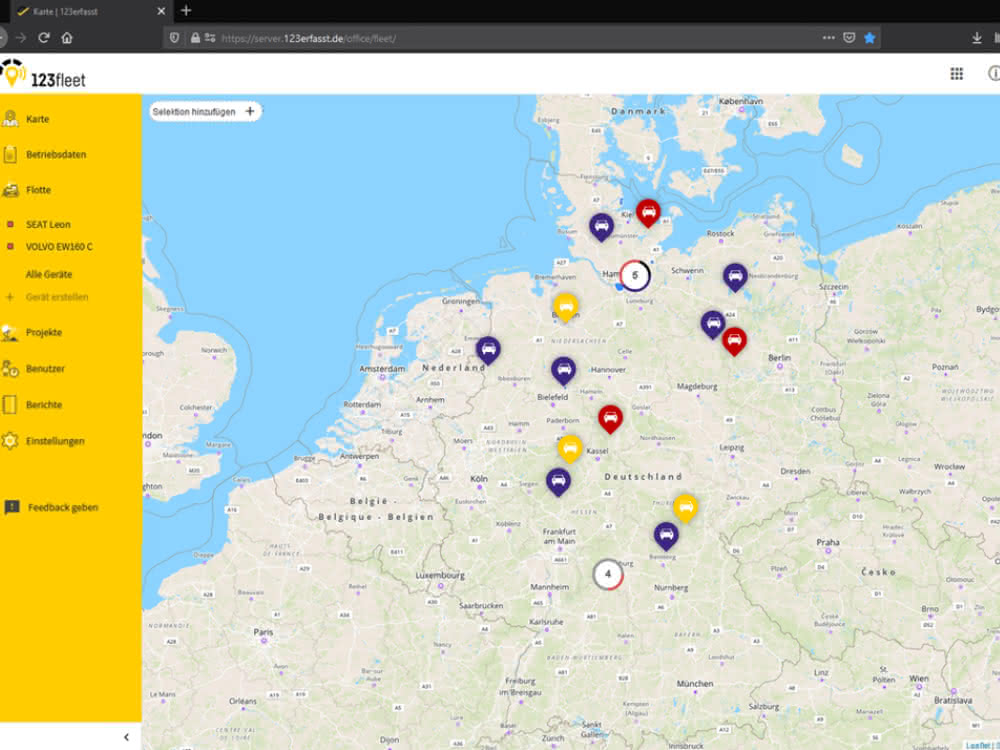Image resolution: width=1000 pixels, height=750 pixels.
Task: Select the purple car marker in the Netherlands
Action: pyautogui.click(x=489, y=351)
